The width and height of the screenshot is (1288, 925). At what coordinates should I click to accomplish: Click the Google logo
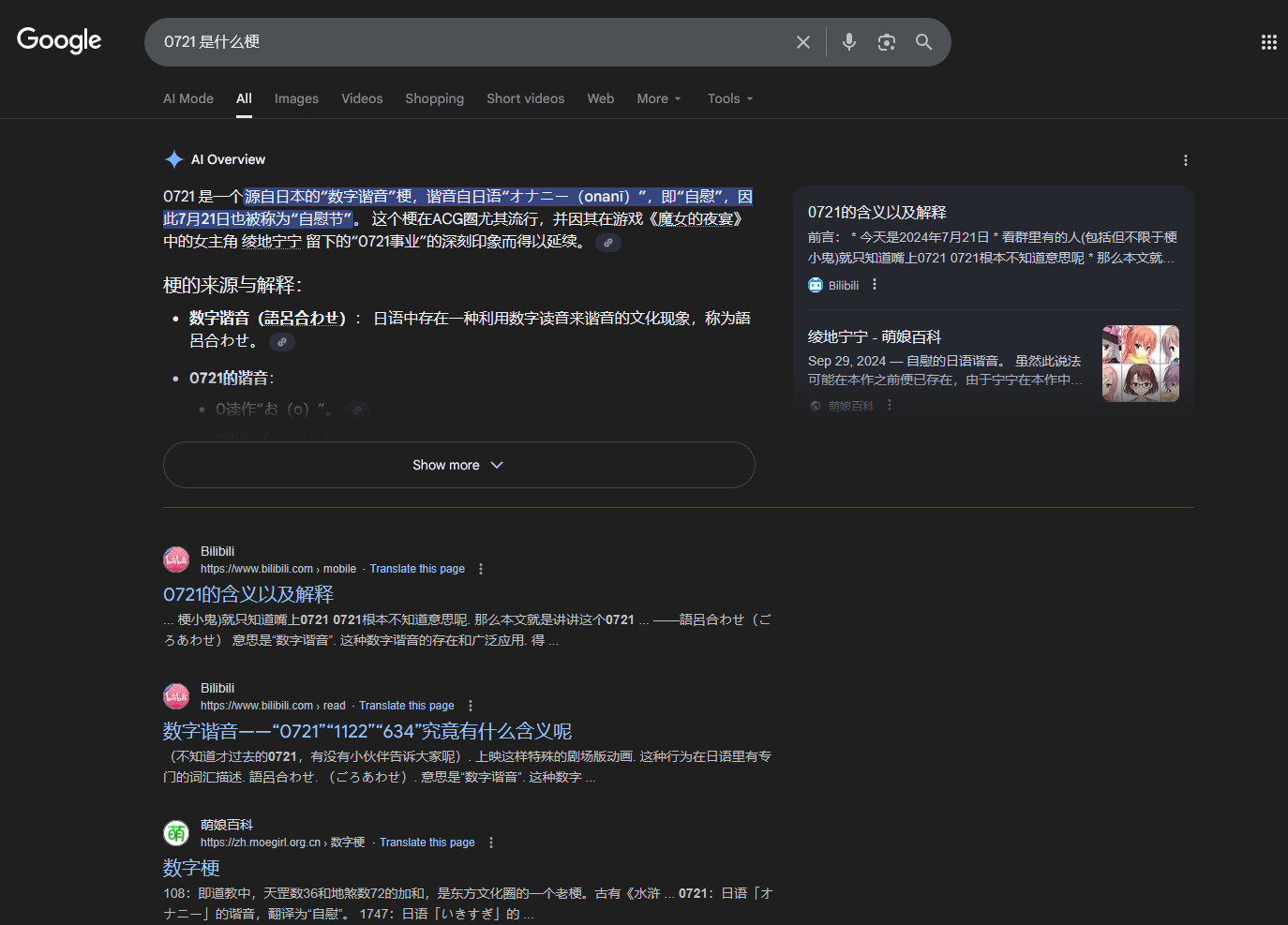(59, 40)
